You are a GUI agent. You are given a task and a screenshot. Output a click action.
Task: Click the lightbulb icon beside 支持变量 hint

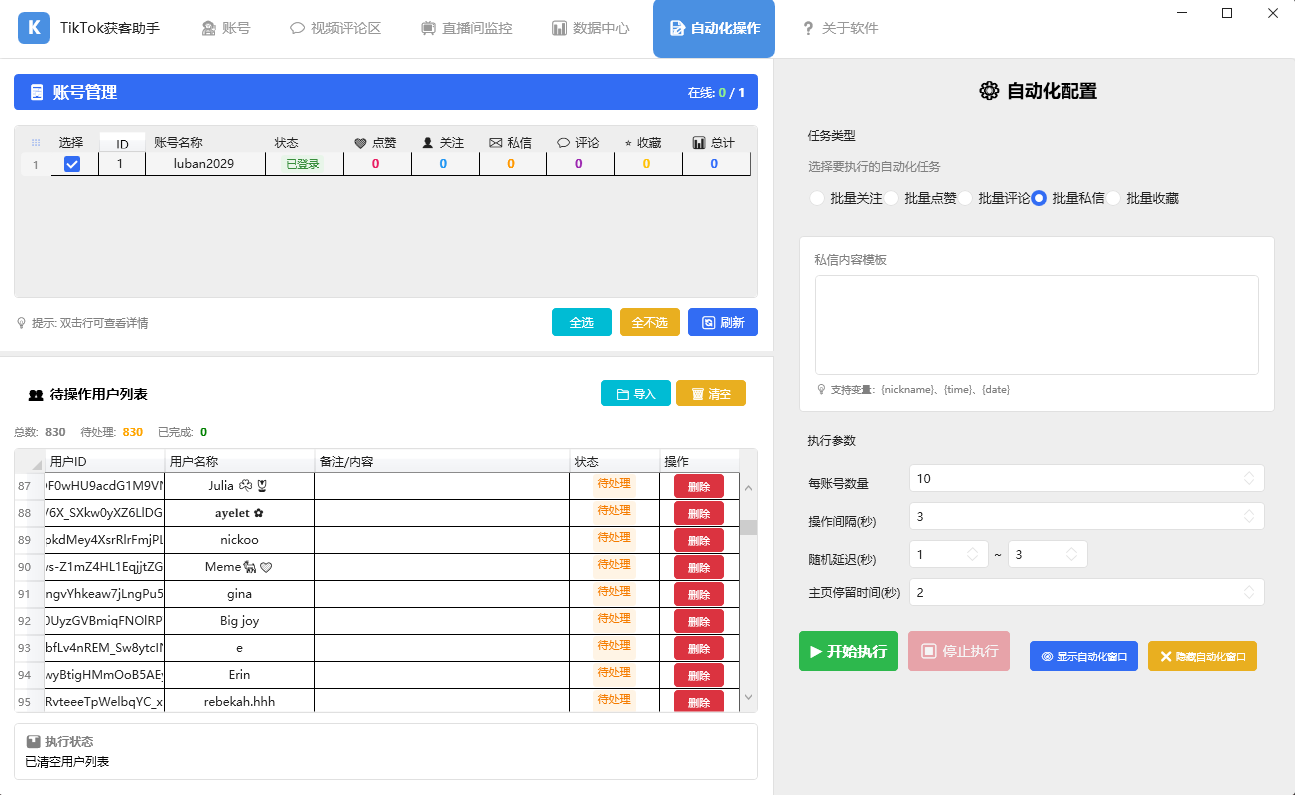coord(822,389)
